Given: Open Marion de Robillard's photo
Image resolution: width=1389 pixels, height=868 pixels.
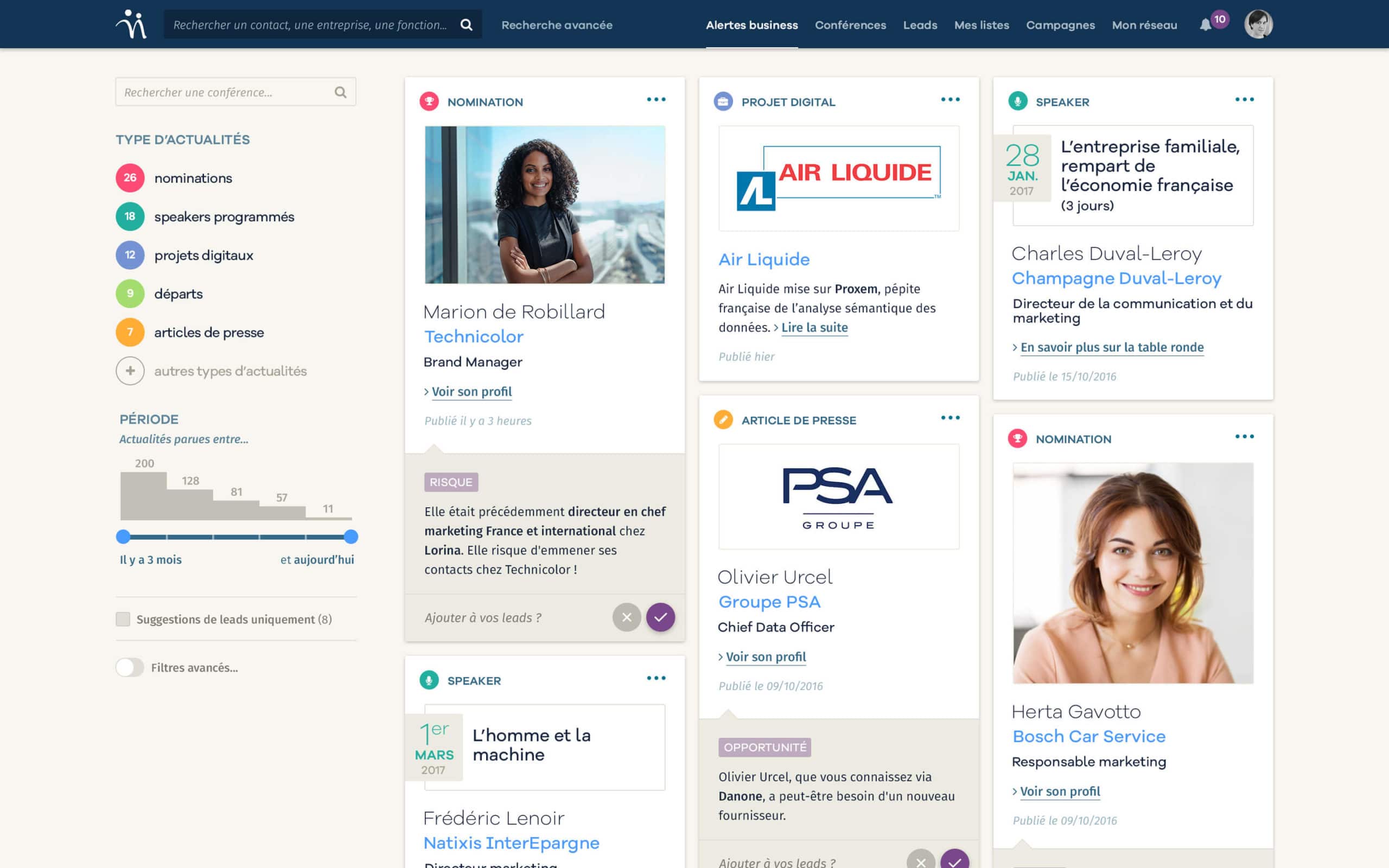Looking at the screenshot, I should point(545,205).
